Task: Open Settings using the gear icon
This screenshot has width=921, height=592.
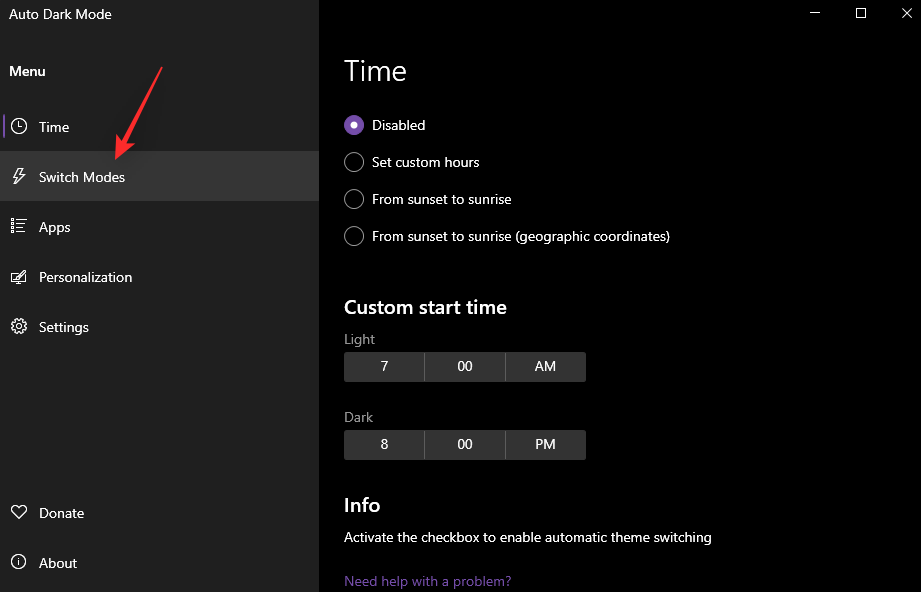Action: pos(18,326)
